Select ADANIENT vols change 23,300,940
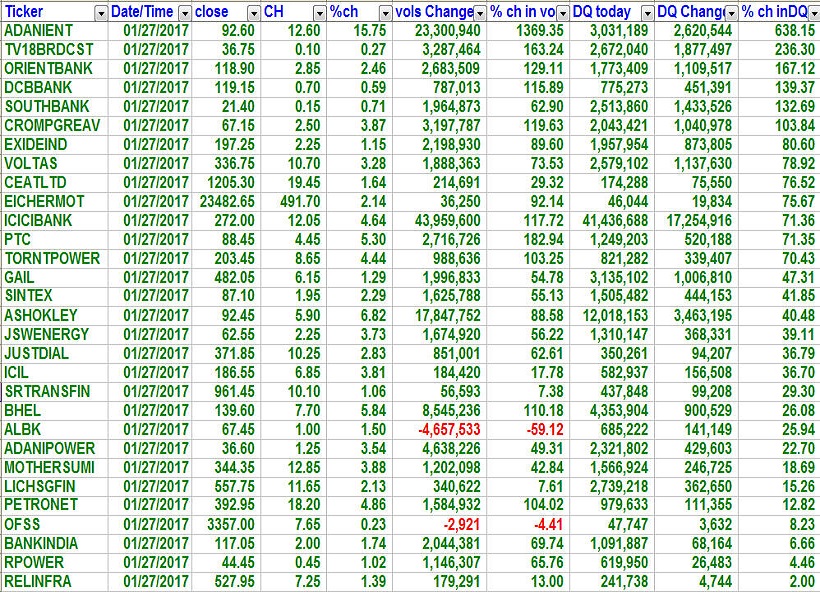Image resolution: width=820 pixels, height=592 pixels. (448, 30)
